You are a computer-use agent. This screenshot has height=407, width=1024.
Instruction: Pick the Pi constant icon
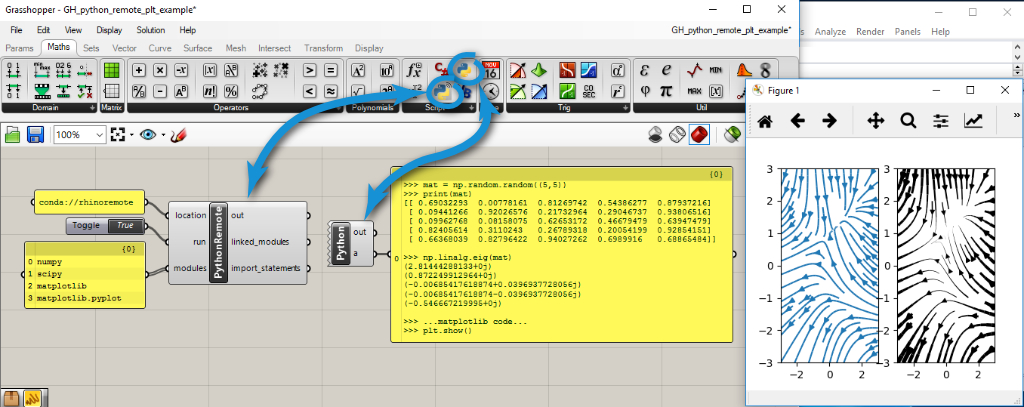(x=666, y=91)
